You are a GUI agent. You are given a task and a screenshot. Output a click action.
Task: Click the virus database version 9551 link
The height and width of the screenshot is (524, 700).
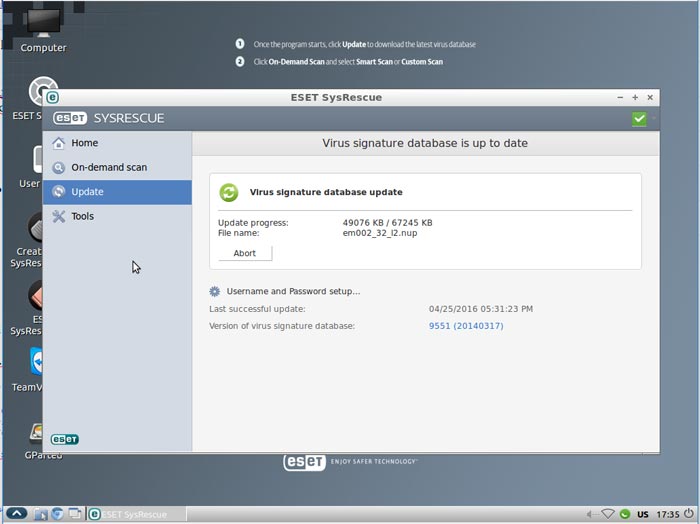pos(466,326)
